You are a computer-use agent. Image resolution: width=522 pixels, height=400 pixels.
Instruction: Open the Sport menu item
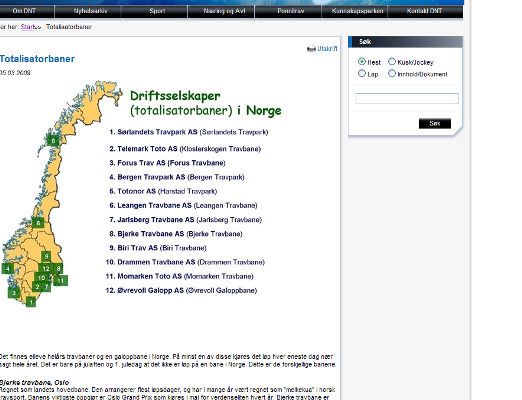pyautogui.click(x=157, y=11)
